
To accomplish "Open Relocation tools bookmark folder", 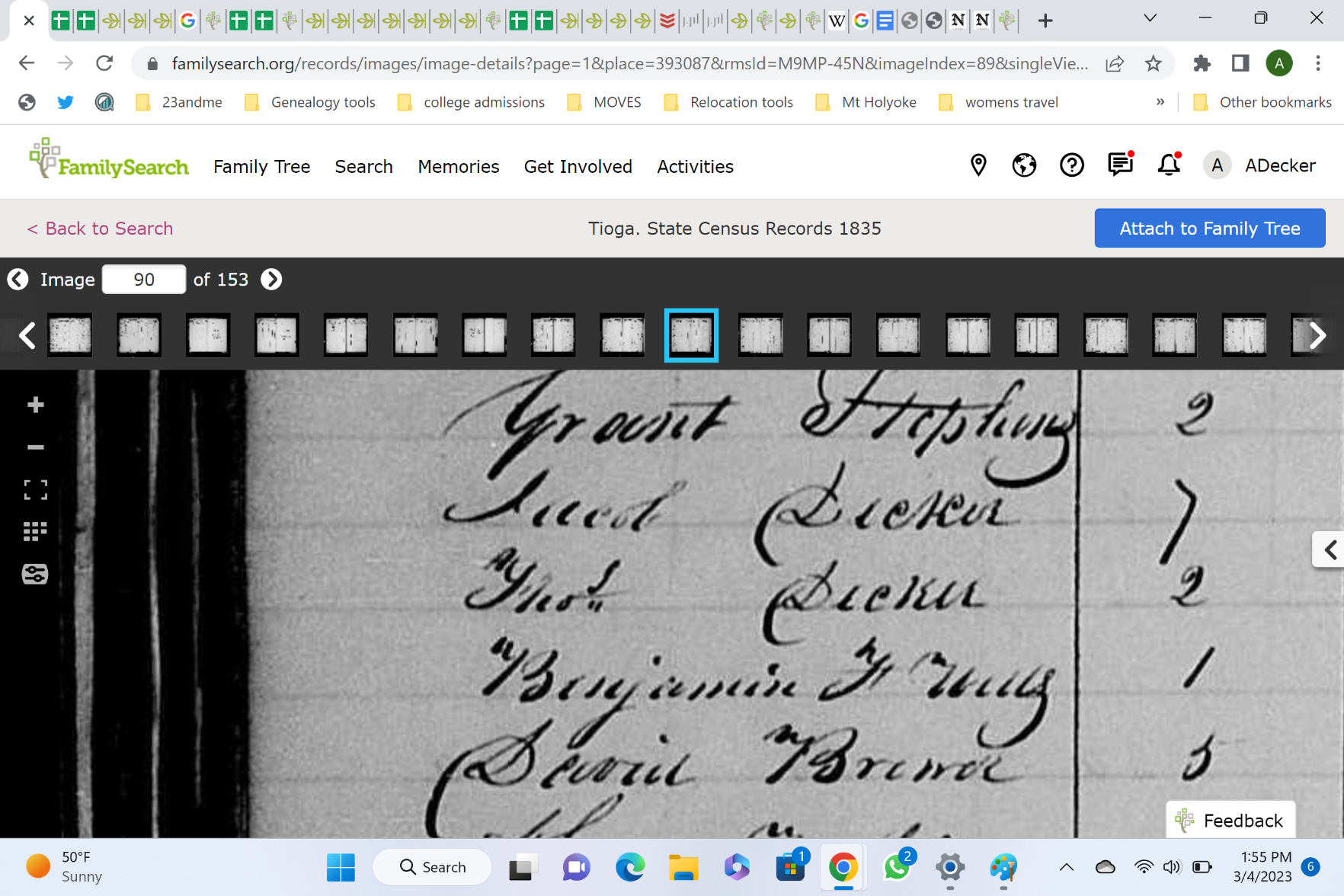I will (x=729, y=102).
